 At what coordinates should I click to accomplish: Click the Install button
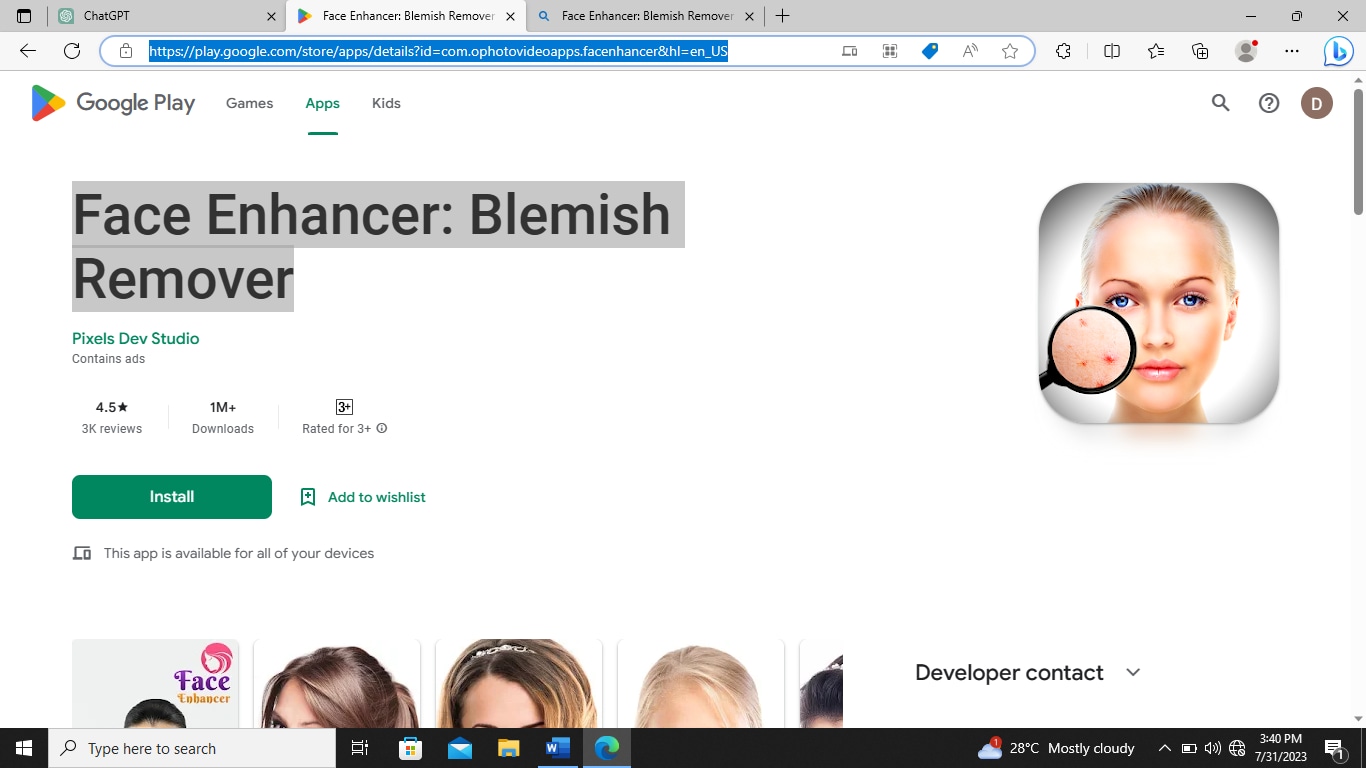coord(172,497)
